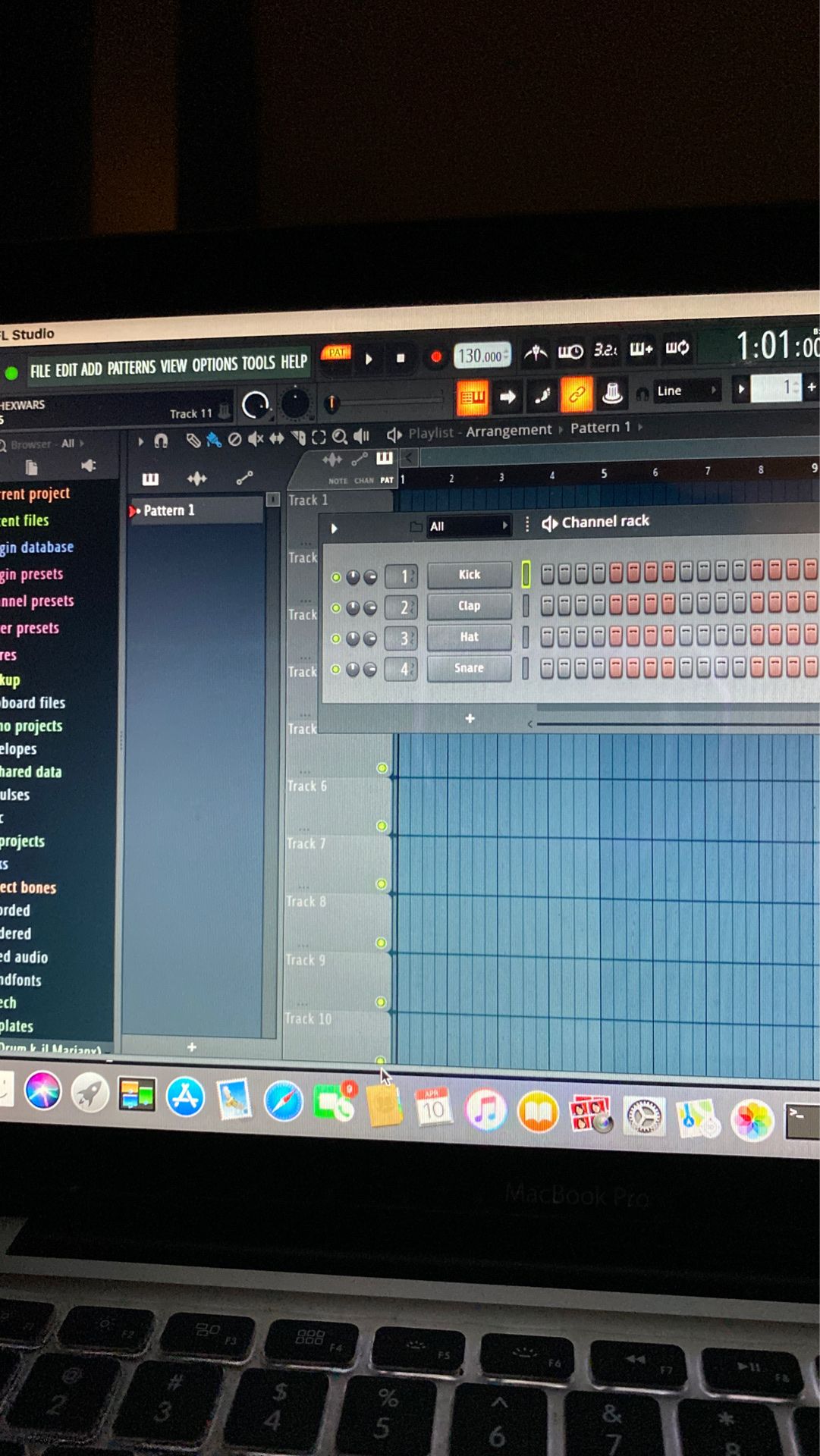Click the overdub icon in top toolbar
Image resolution: width=820 pixels, height=1456 pixels.
coord(641,349)
